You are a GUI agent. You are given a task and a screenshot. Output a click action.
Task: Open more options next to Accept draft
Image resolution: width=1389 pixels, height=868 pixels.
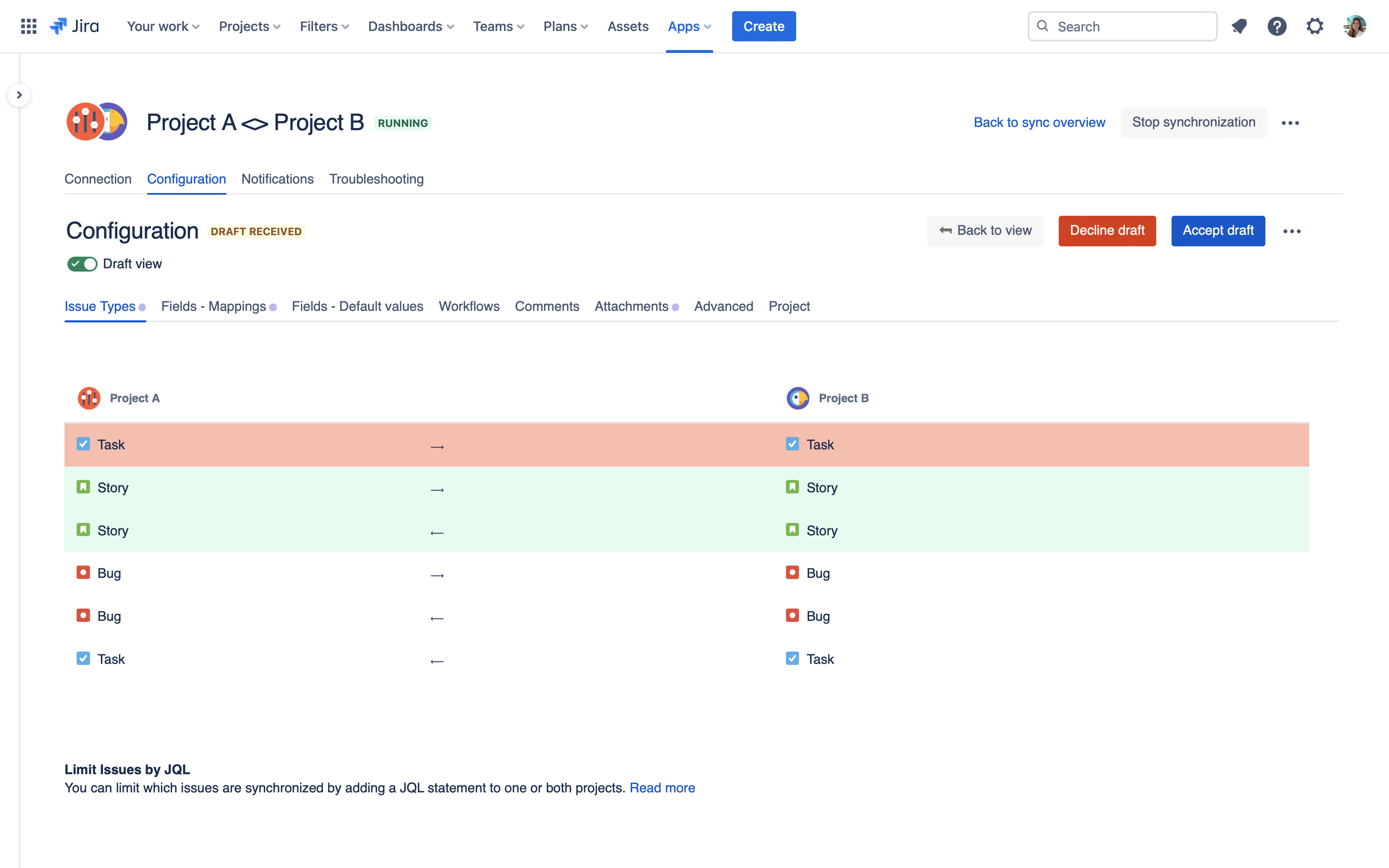coord(1291,231)
